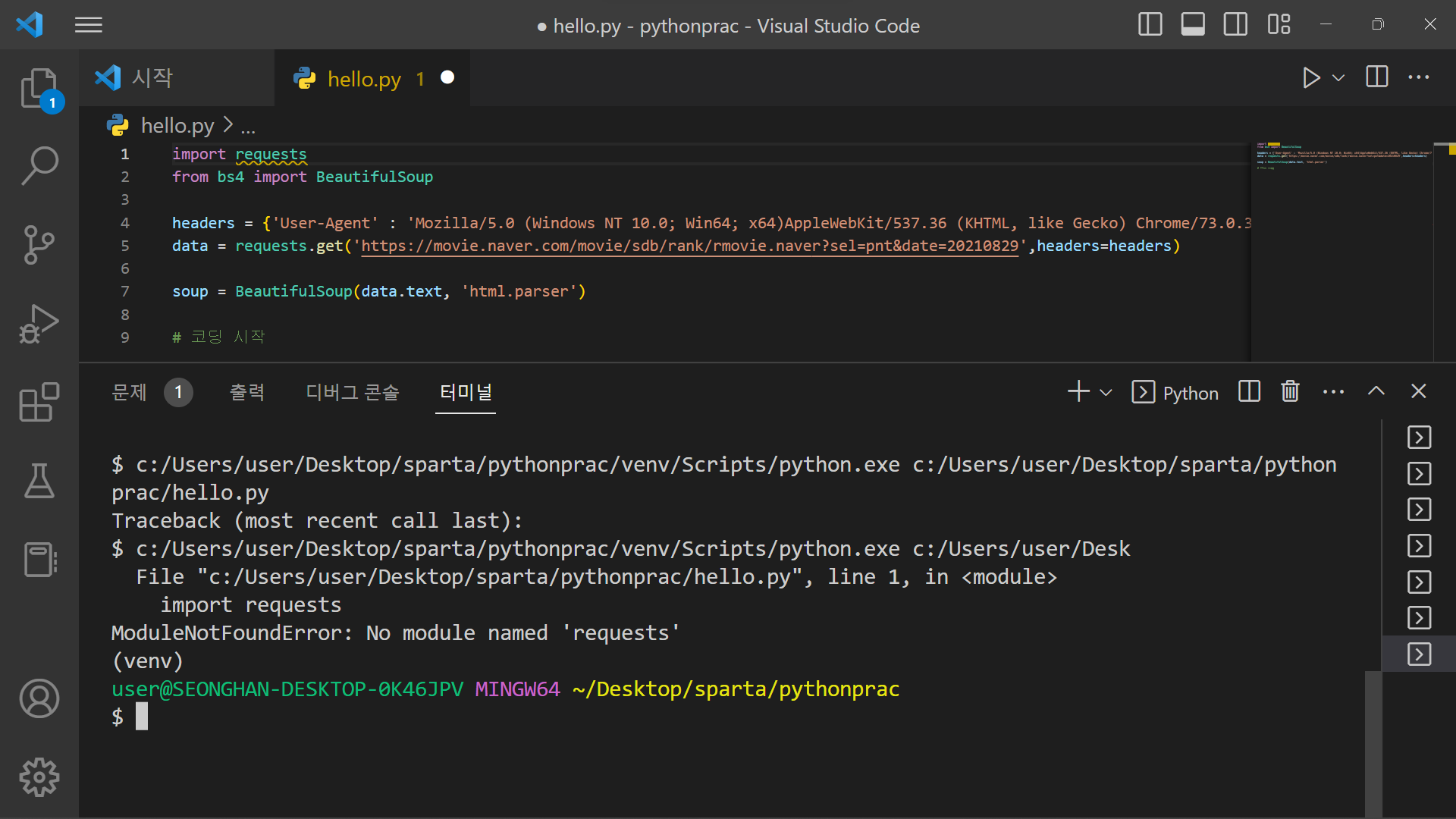Click the '# 코딩 시작' comment line
Image resolution: width=1456 pixels, height=819 pixels.
(218, 337)
